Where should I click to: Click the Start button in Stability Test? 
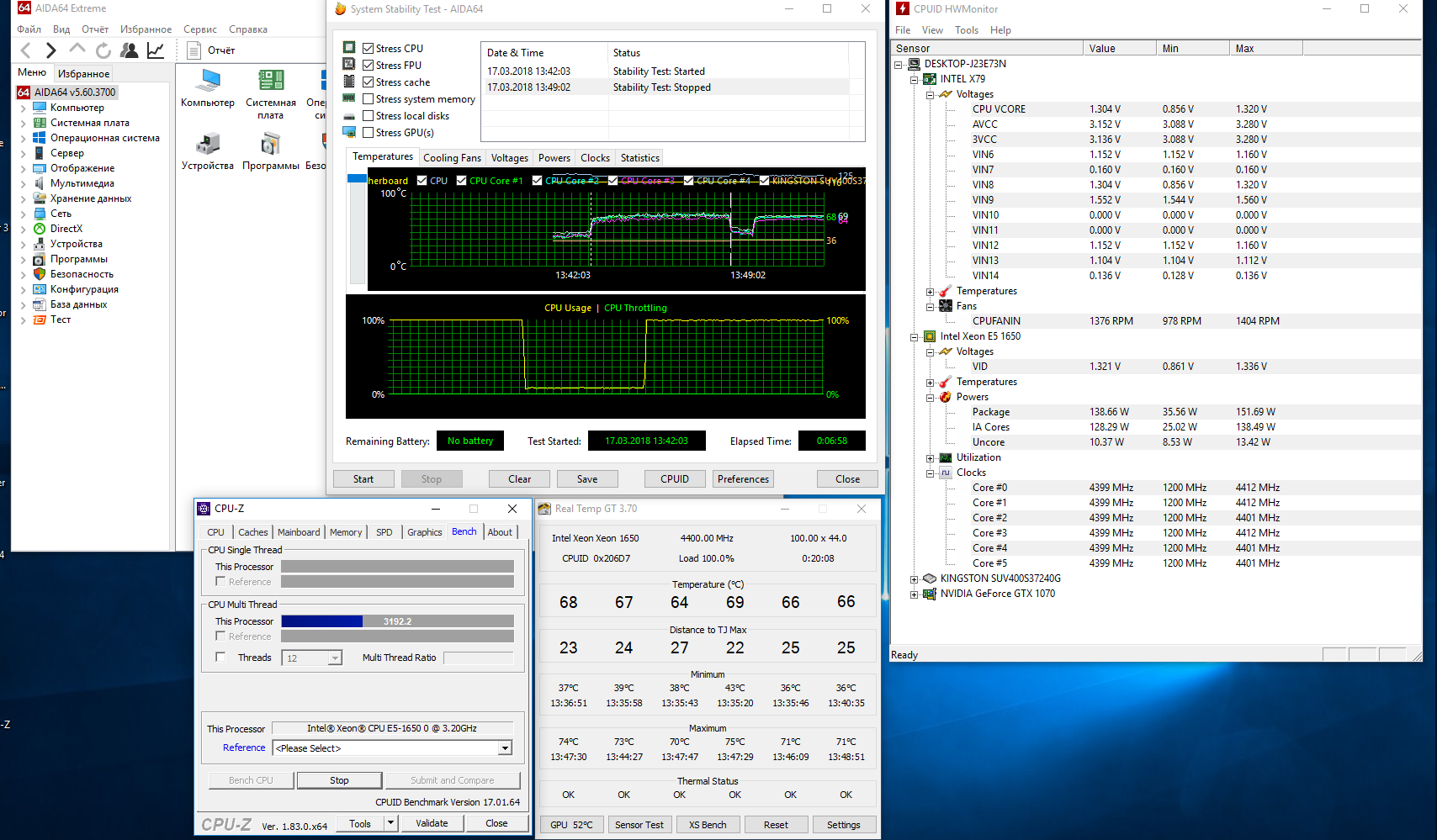[x=363, y=479]
